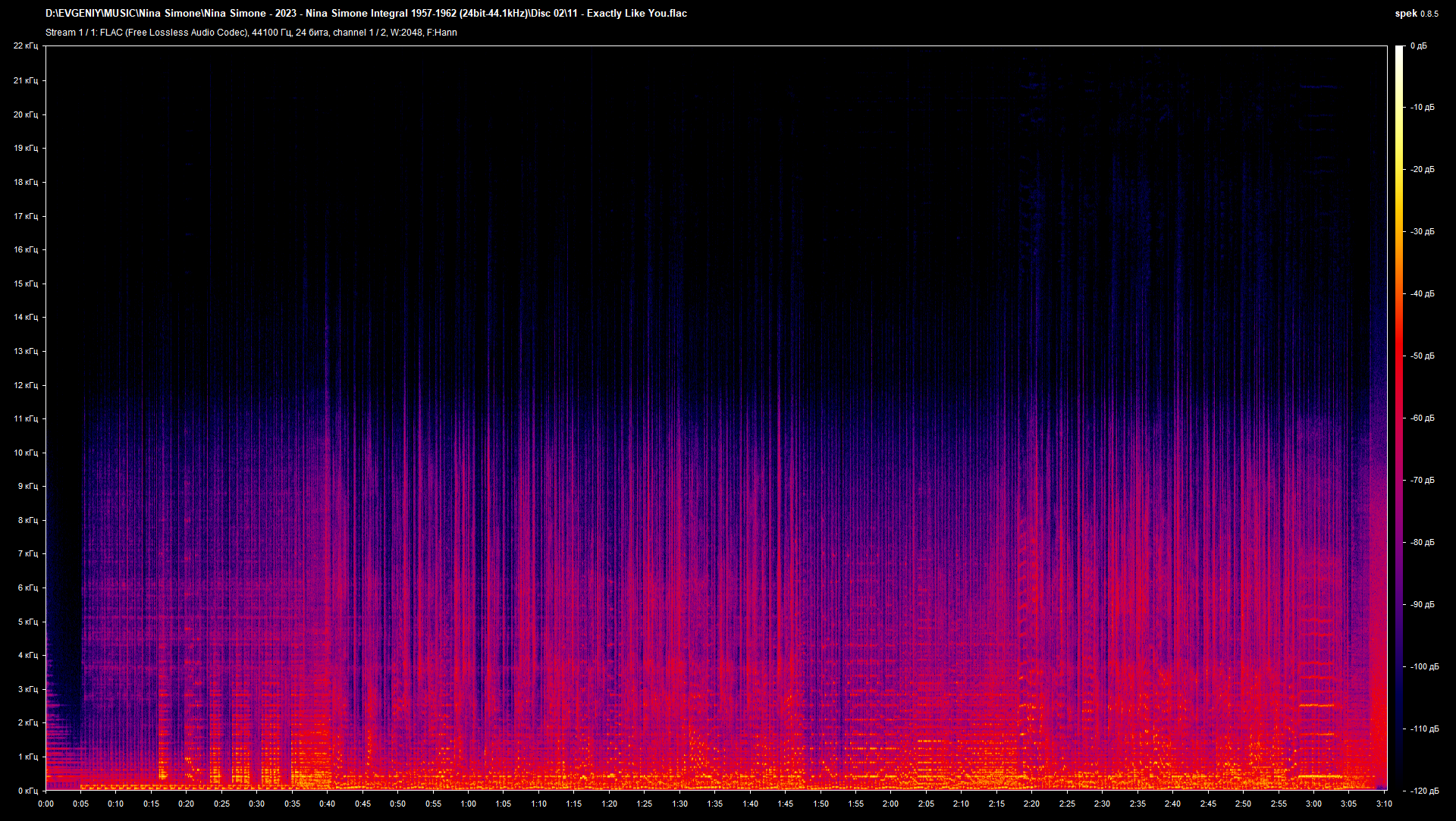Click the 22 кГц frequency axis label
This screenshot has height=821, width=1456.
pos(27,45)
